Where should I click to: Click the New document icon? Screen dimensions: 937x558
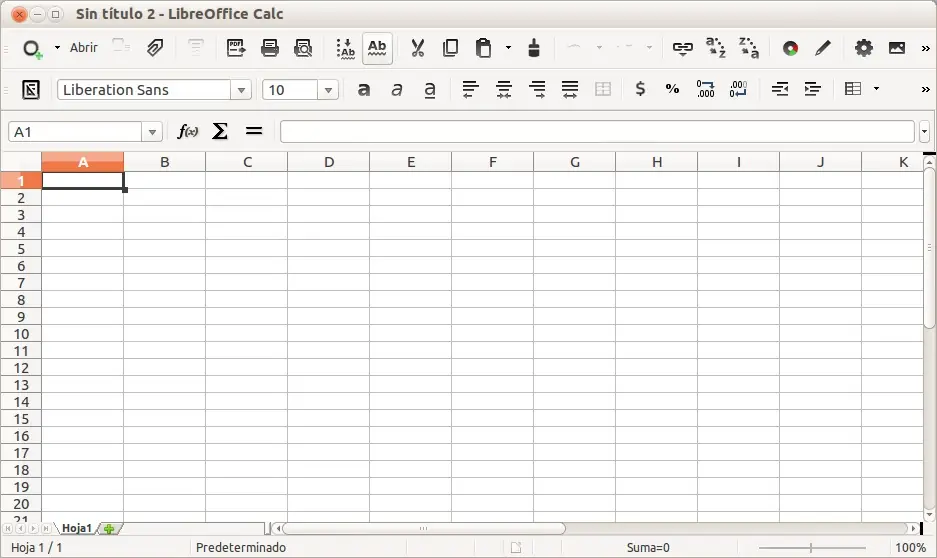click(32, 48)
